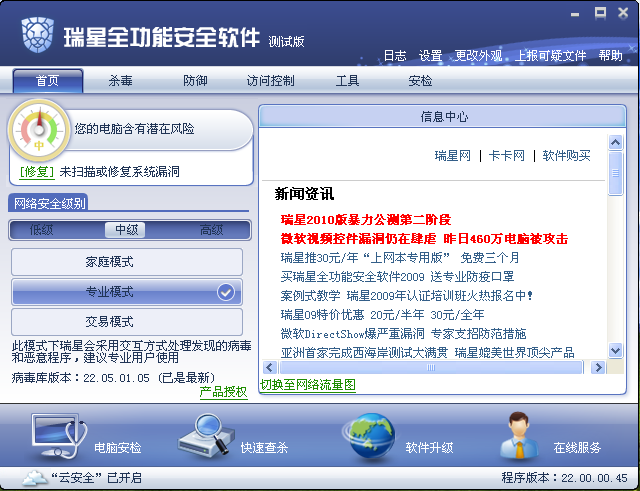Screen dimensions: 640x491
Task: Click the 软件升级 globe icon
Action: (x=369, y=437)
